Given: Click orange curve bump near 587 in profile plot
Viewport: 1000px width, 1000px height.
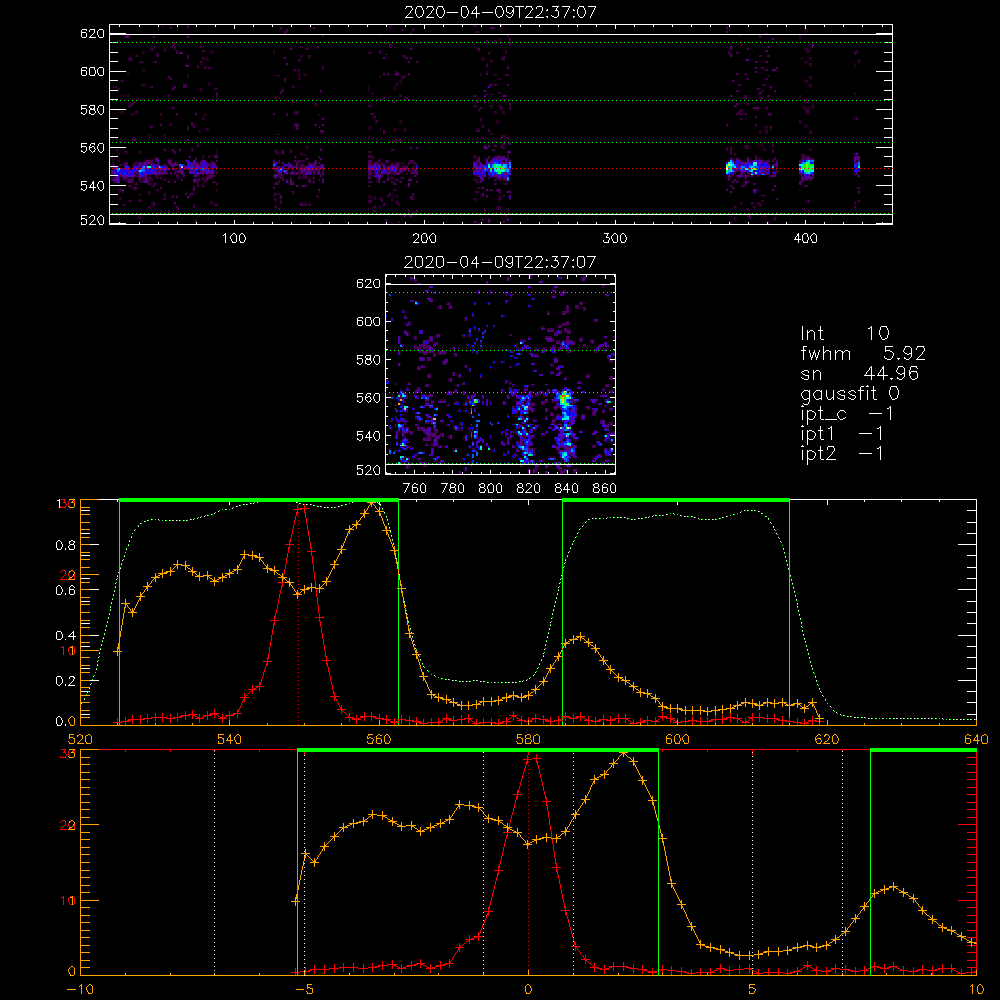Looking at the screenshot, I should 580,636.
